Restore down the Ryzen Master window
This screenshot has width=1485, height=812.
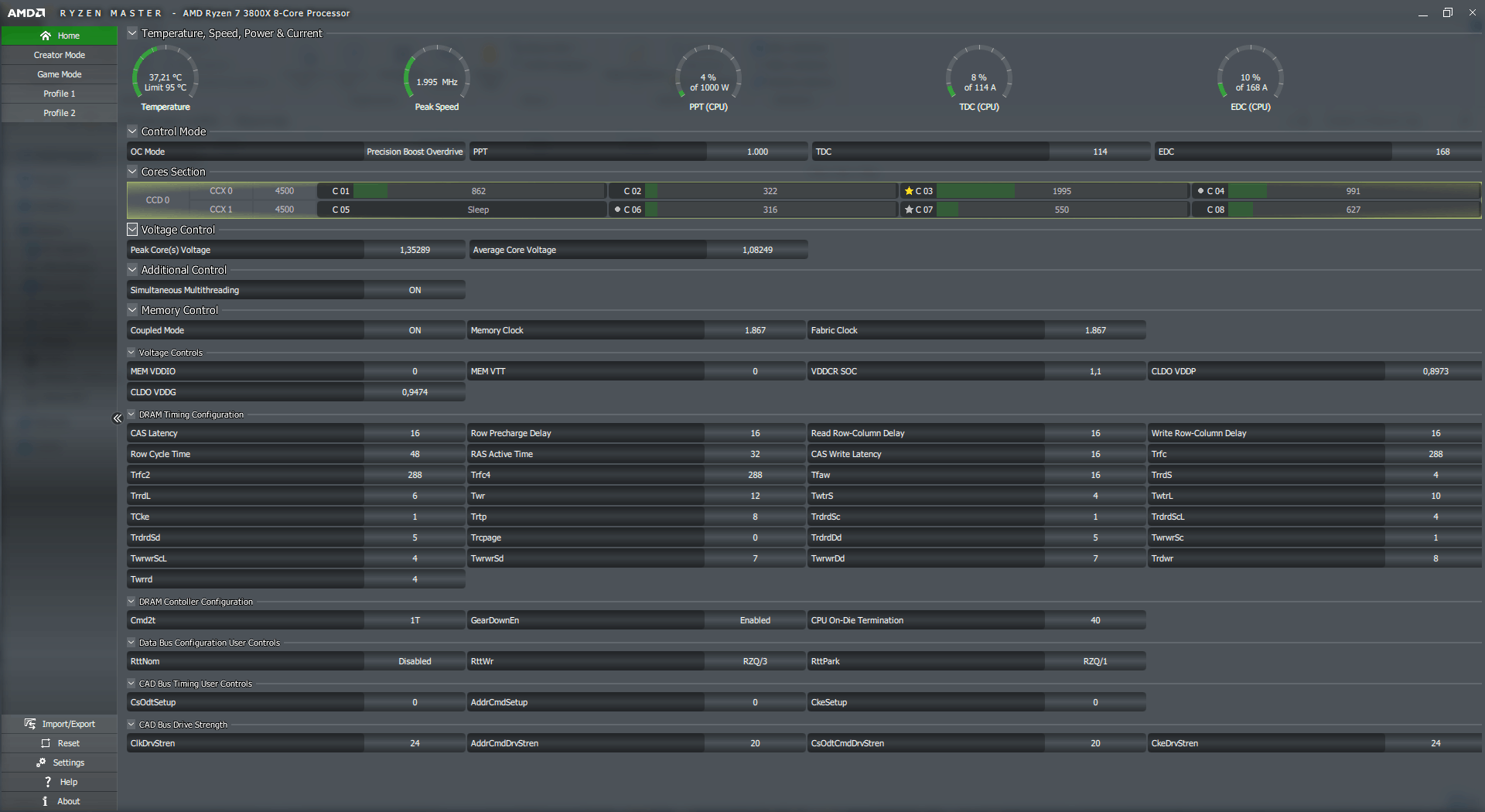[1448, 13]
